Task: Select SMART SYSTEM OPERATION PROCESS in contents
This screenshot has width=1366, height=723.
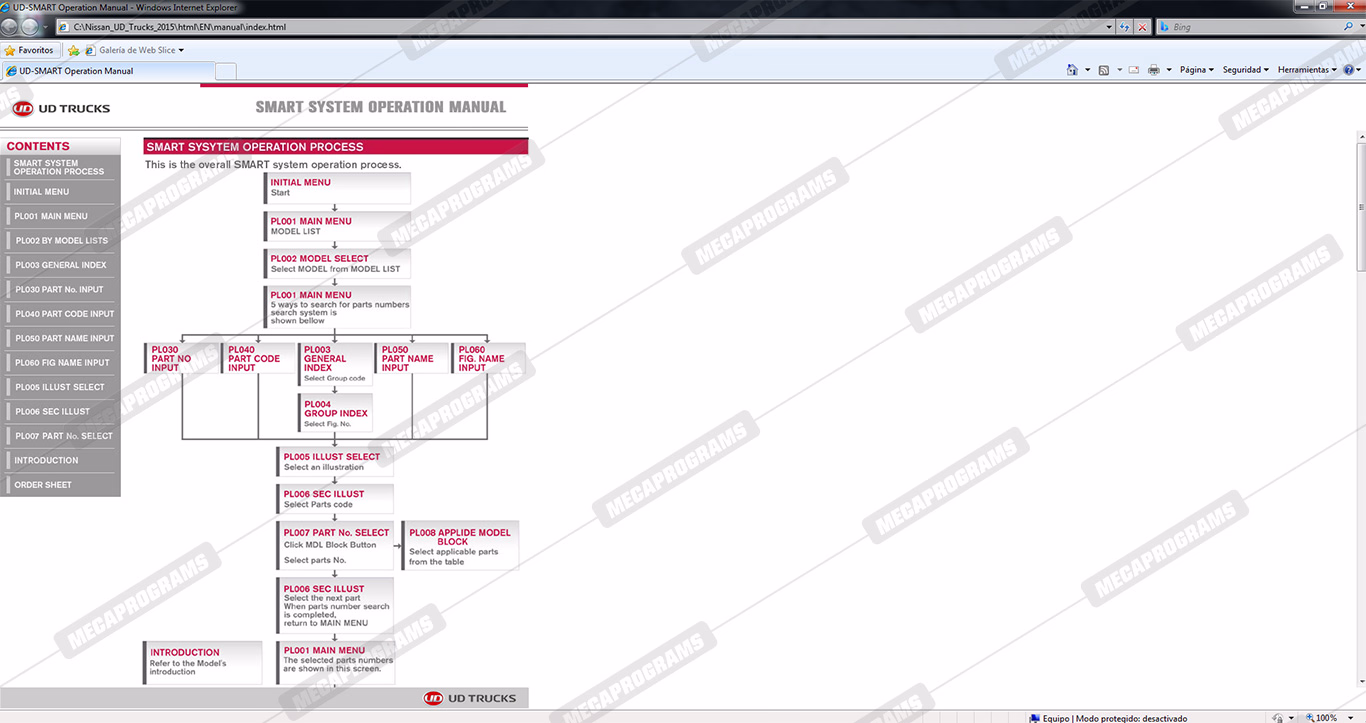Action: tap(60, 167)
